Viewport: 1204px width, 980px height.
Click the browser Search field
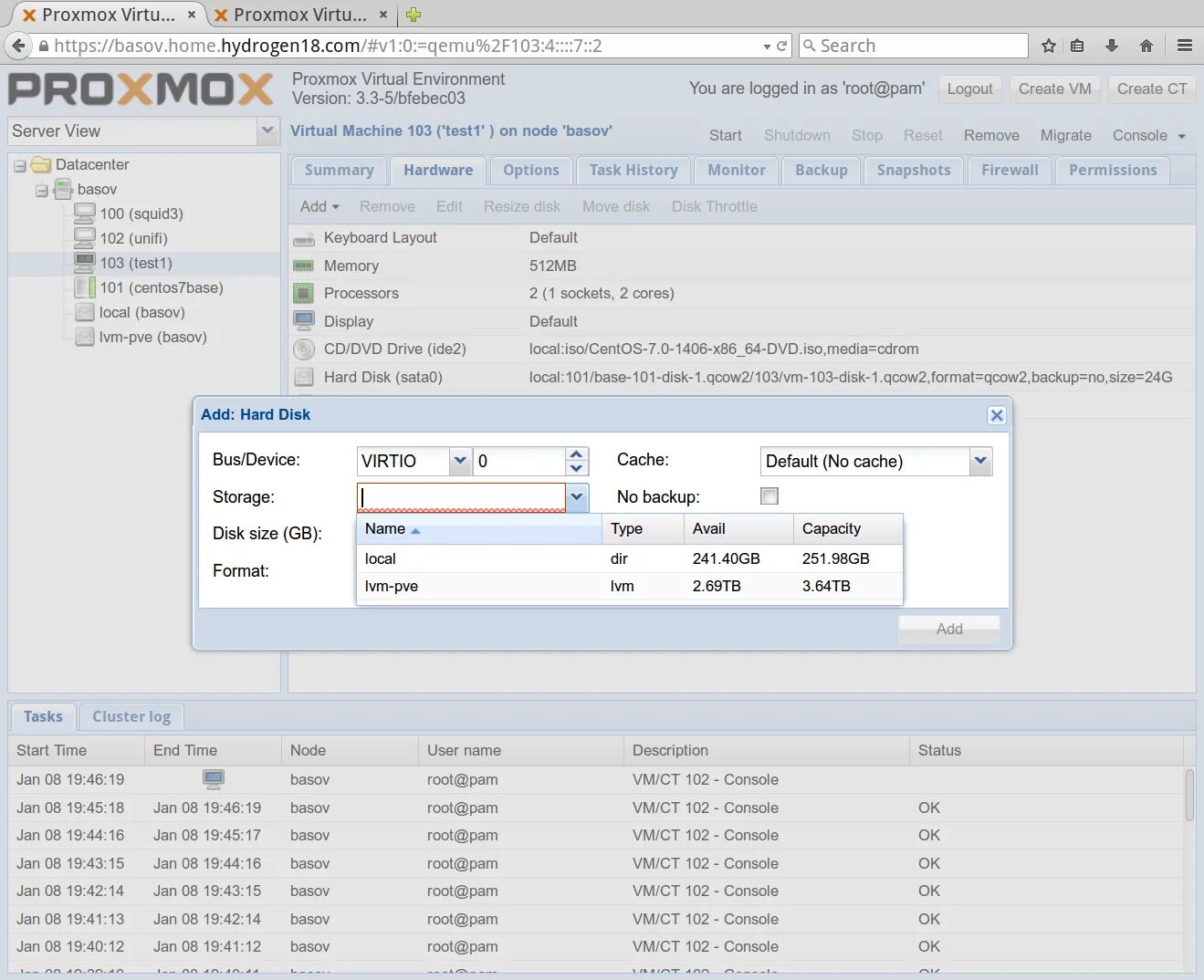(x=913, y=46)
